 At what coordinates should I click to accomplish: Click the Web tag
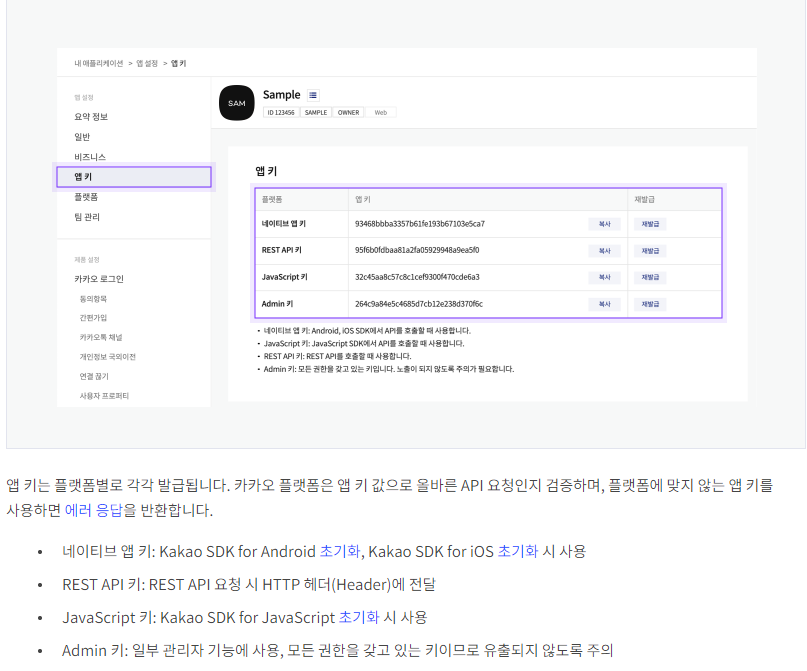pyautogui.click(x=381, y=113)
